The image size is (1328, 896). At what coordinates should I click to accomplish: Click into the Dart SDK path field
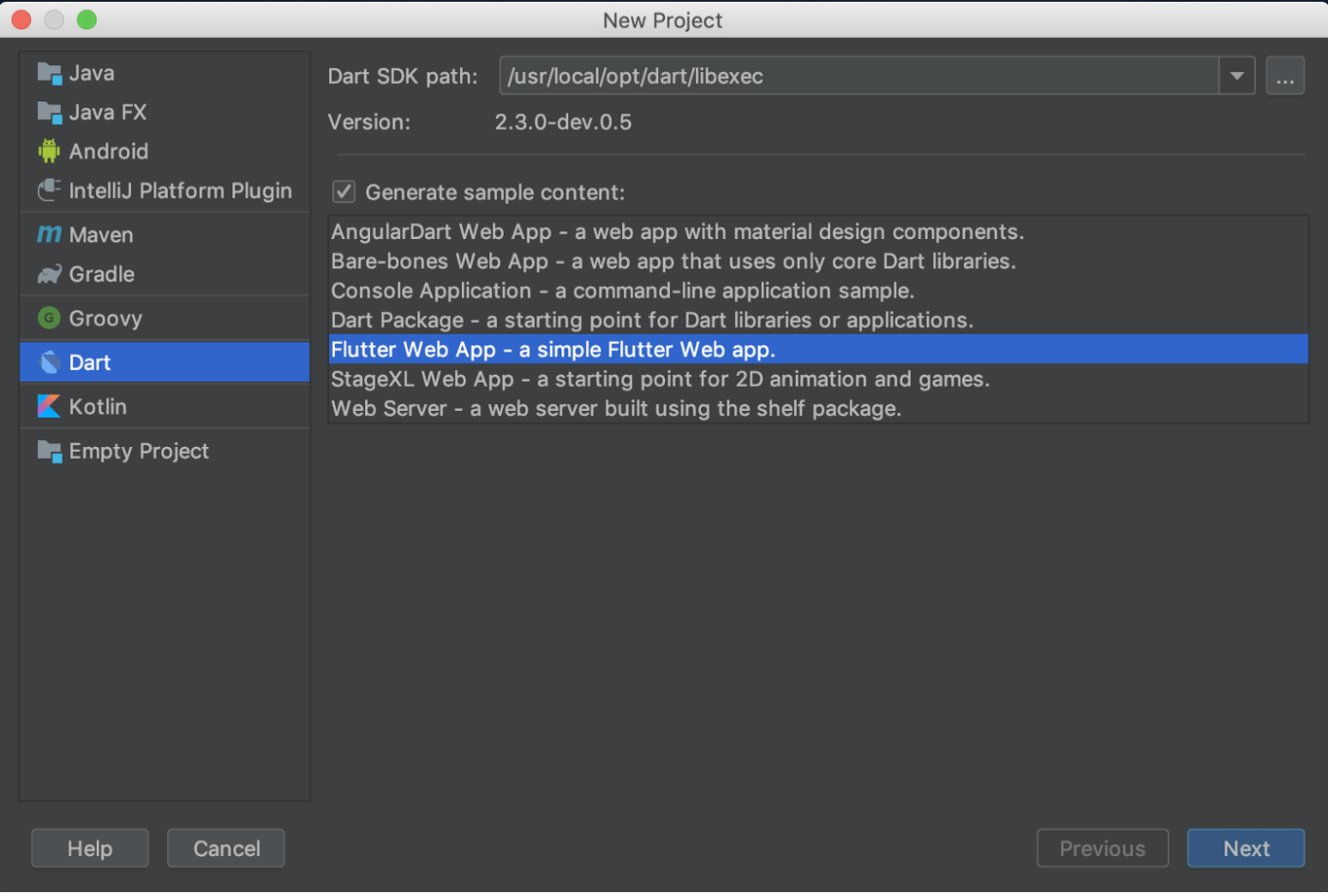[x=859, y=76]
